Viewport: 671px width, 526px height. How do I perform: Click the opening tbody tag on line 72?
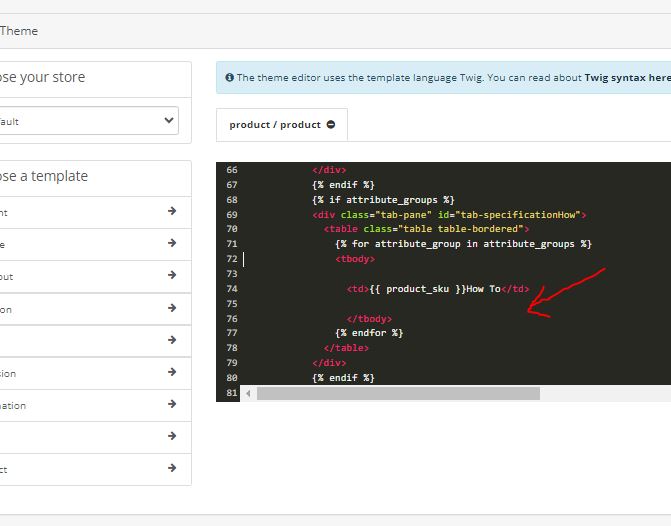pyautogui.click(x=355, y=259)
